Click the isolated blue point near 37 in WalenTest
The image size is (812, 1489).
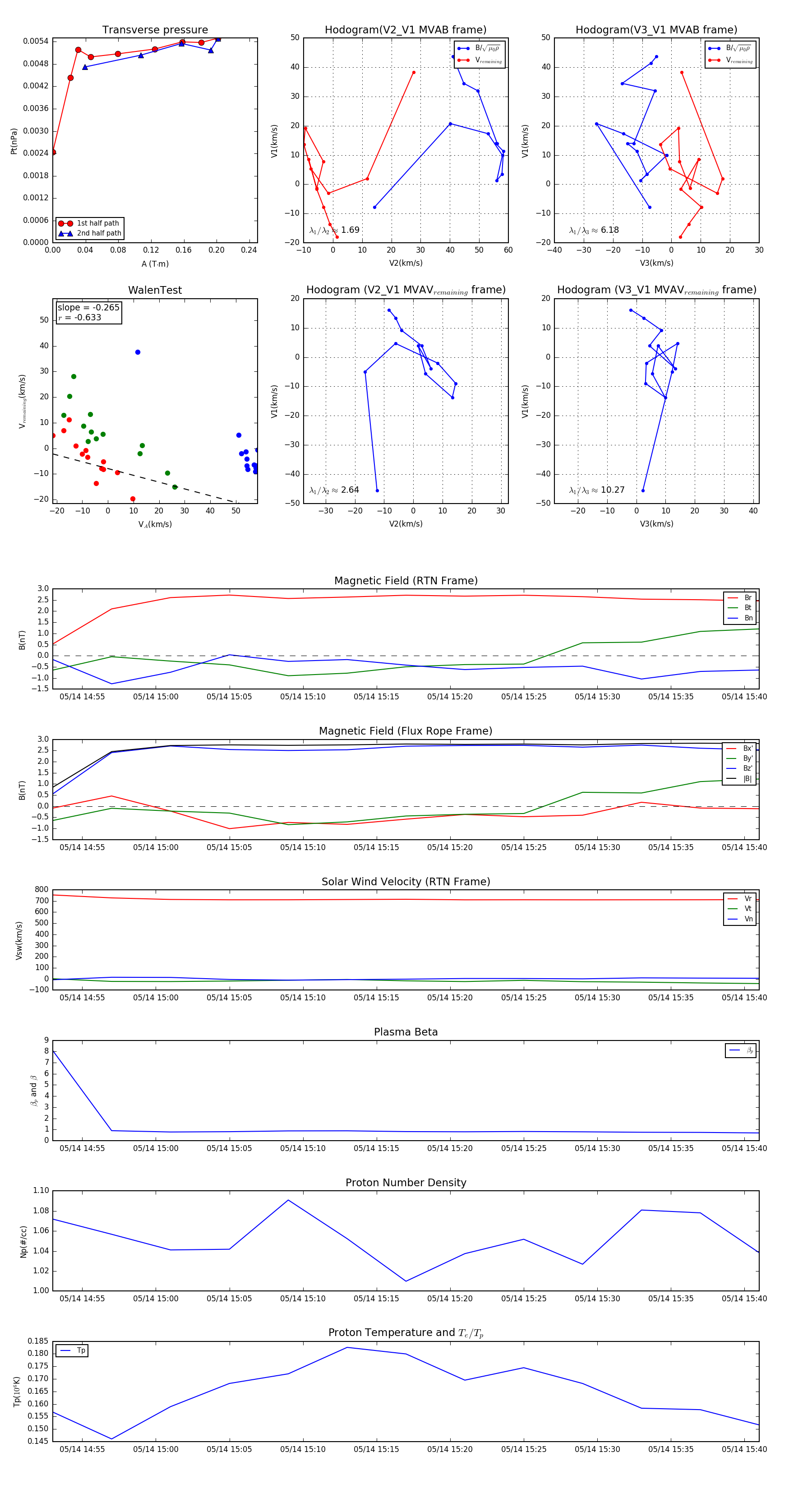pyautogui.click(x=138, y=352)
